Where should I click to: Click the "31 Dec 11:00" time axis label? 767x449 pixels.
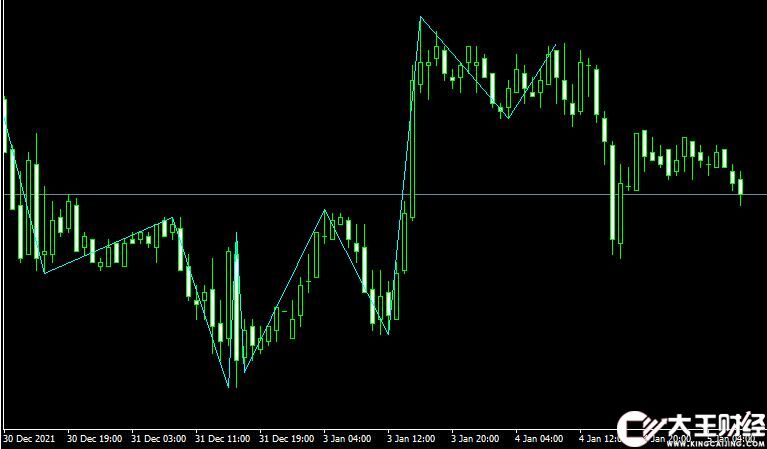coord(223,438)
